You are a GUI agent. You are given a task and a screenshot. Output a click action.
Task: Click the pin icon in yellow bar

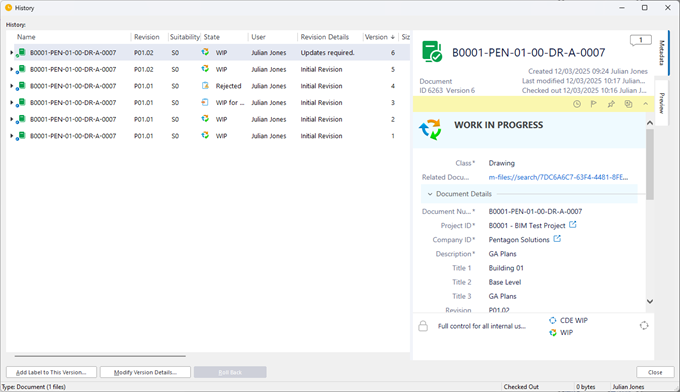[x=611, y=104]
